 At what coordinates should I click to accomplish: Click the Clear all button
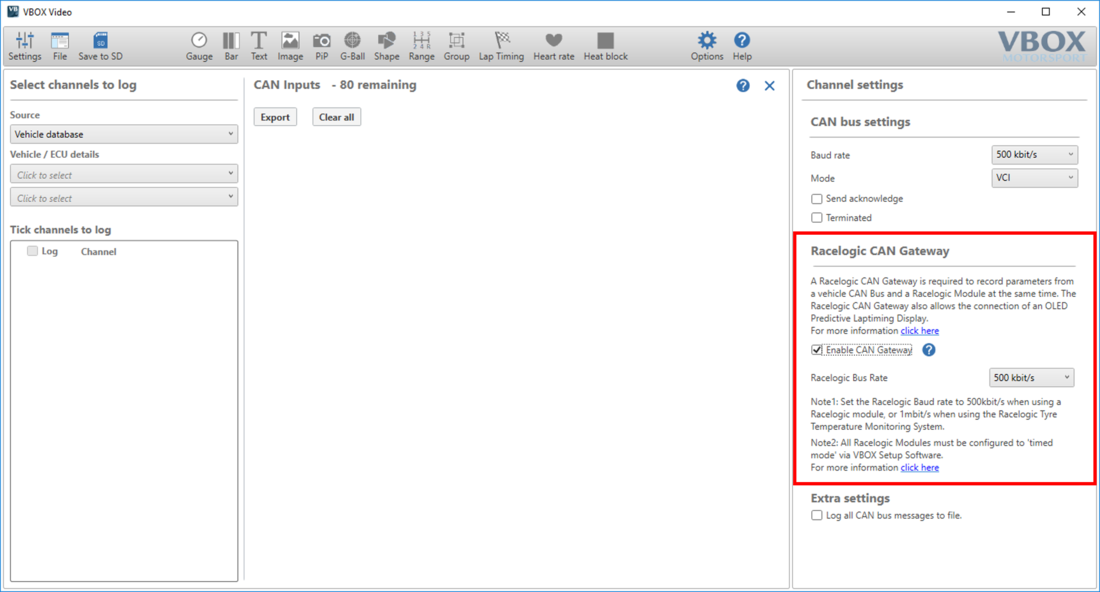pos(337,117)
